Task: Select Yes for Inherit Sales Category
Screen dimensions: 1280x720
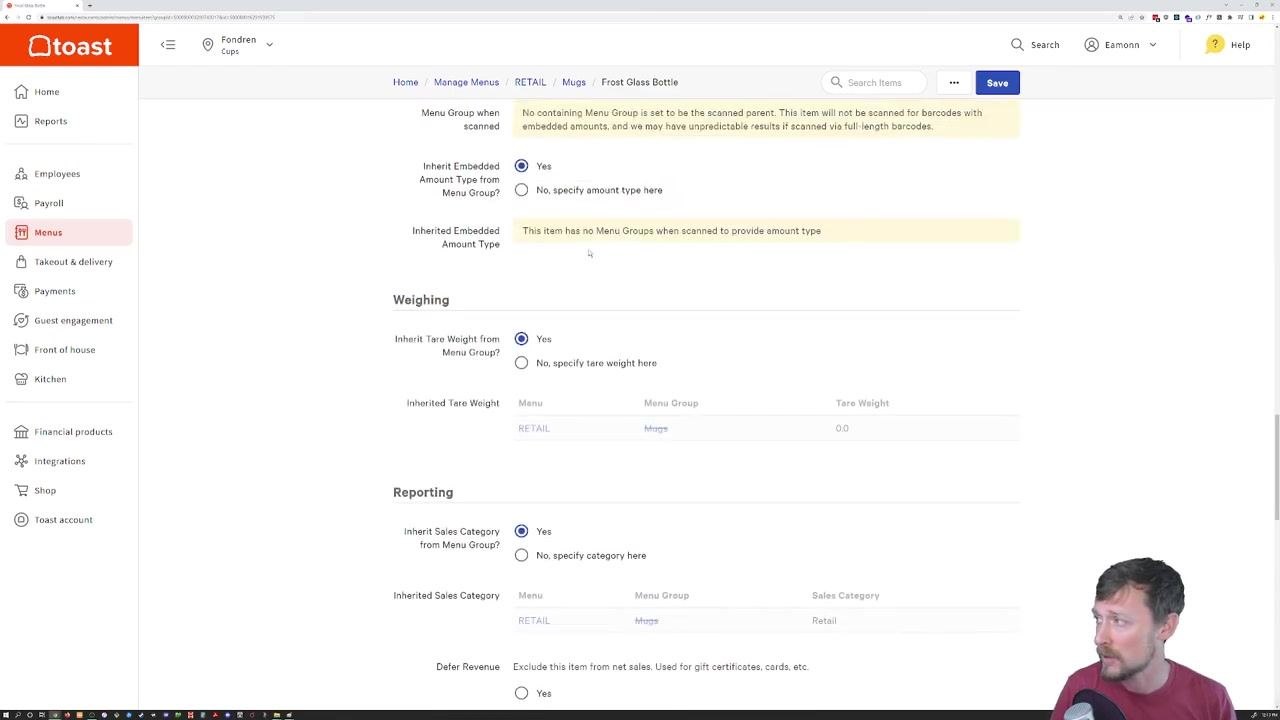Action: tap(521, 531)
